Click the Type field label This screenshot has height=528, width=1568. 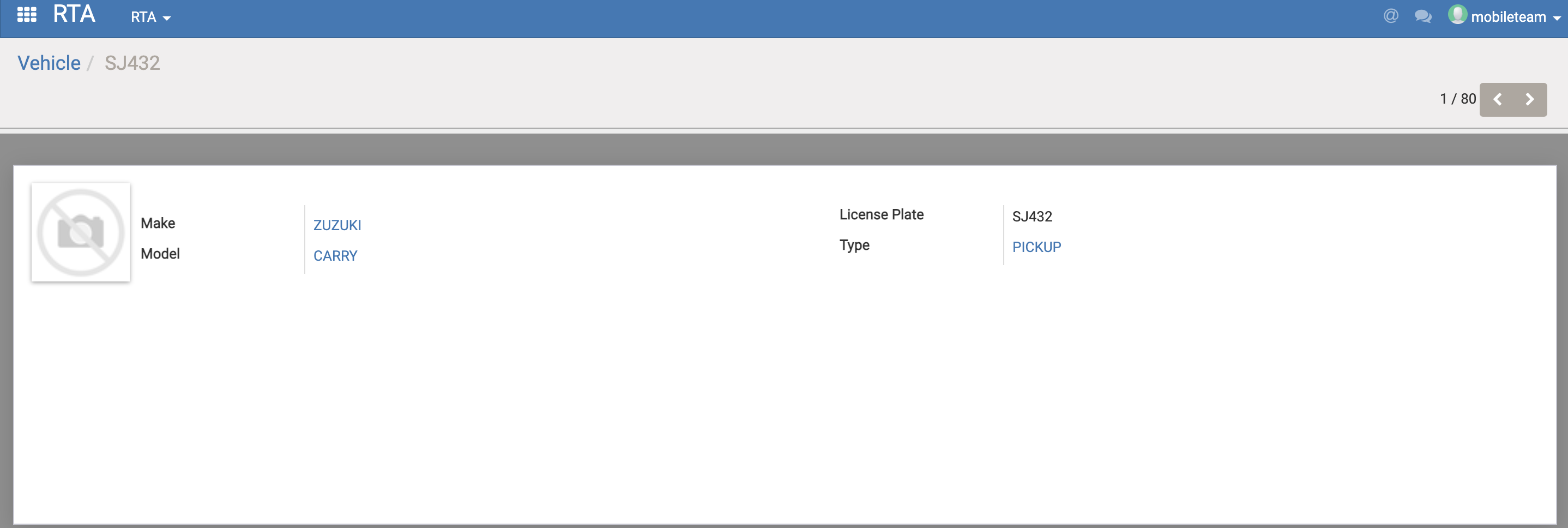click(x=855, y=245)
